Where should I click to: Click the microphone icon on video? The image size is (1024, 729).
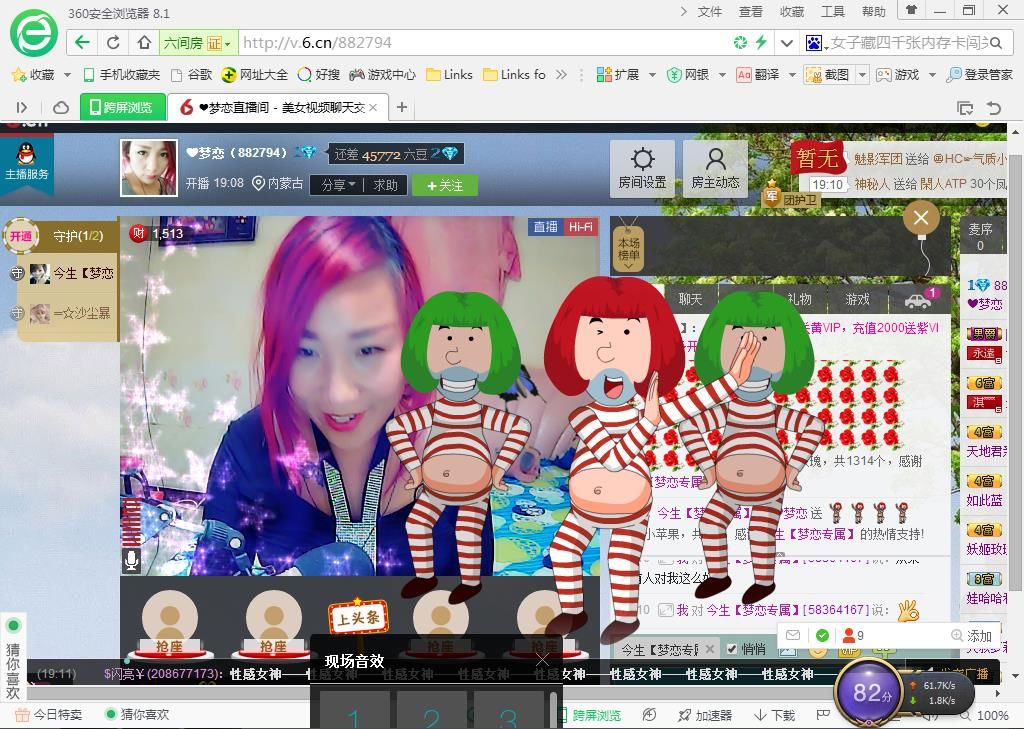131,560
